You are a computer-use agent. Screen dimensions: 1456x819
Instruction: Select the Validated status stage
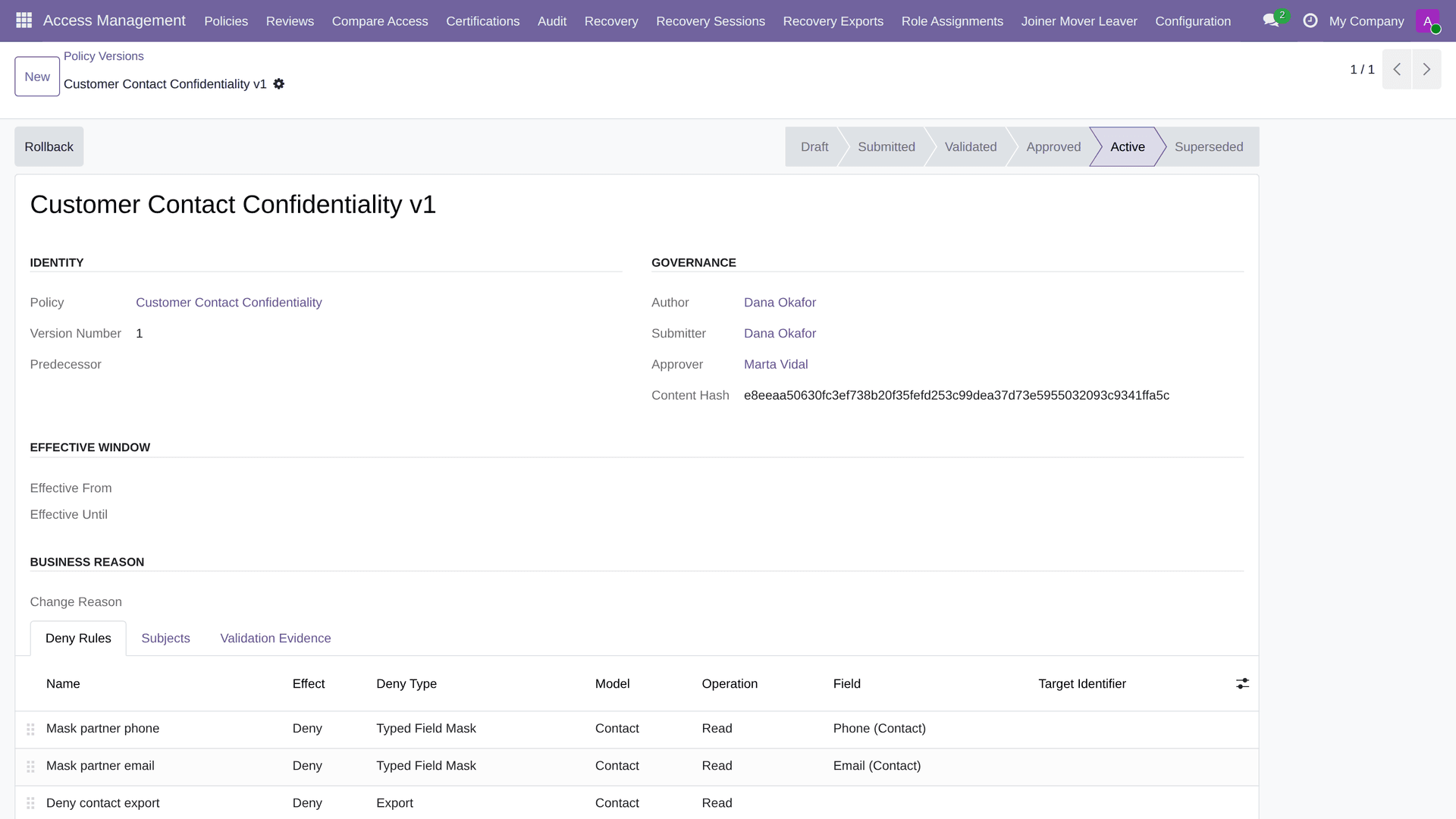971,146
